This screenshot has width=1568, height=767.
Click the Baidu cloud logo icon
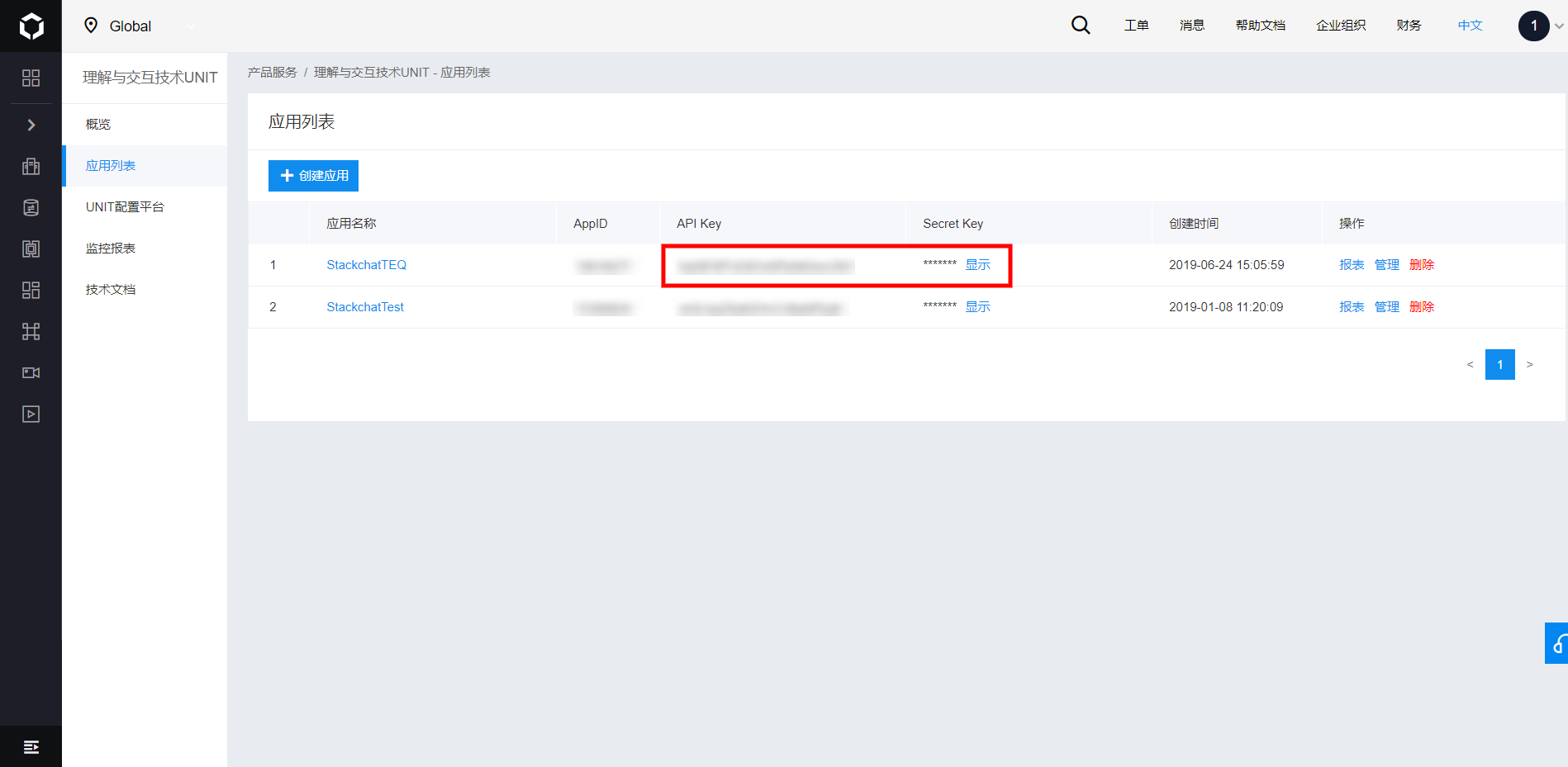pos(31,26)
